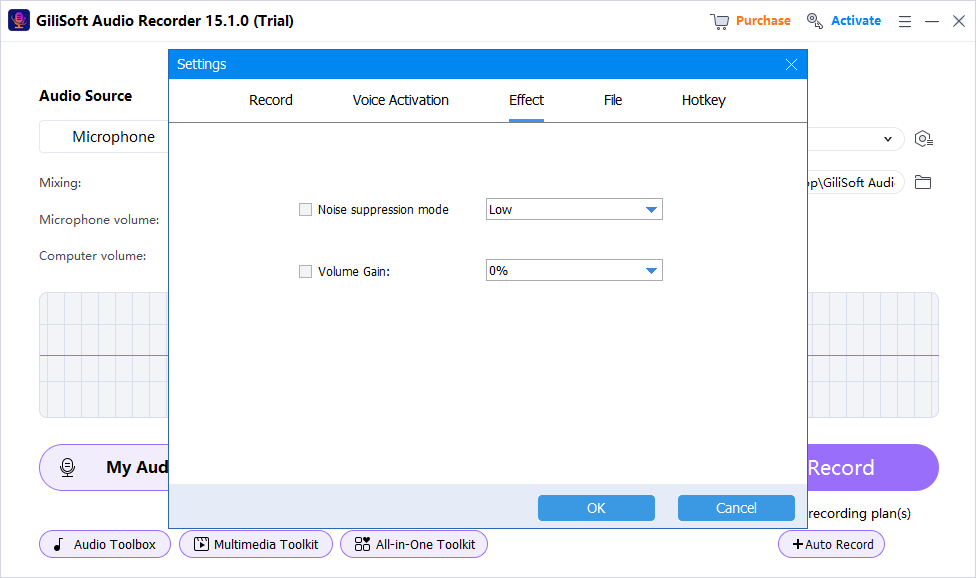Open the audio settings gear icon
976x578 pixels.
[x=924, y=139]
